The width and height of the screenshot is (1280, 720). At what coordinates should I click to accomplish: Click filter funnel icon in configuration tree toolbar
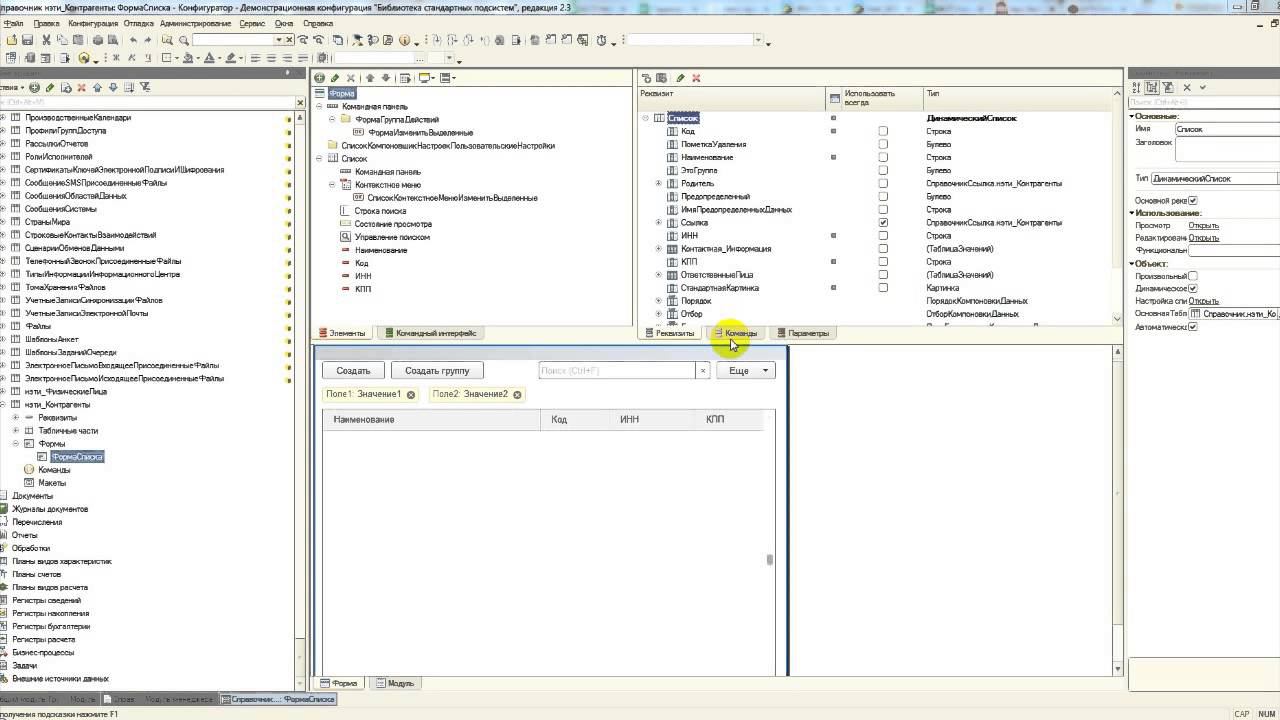click(x=145, y=87)
